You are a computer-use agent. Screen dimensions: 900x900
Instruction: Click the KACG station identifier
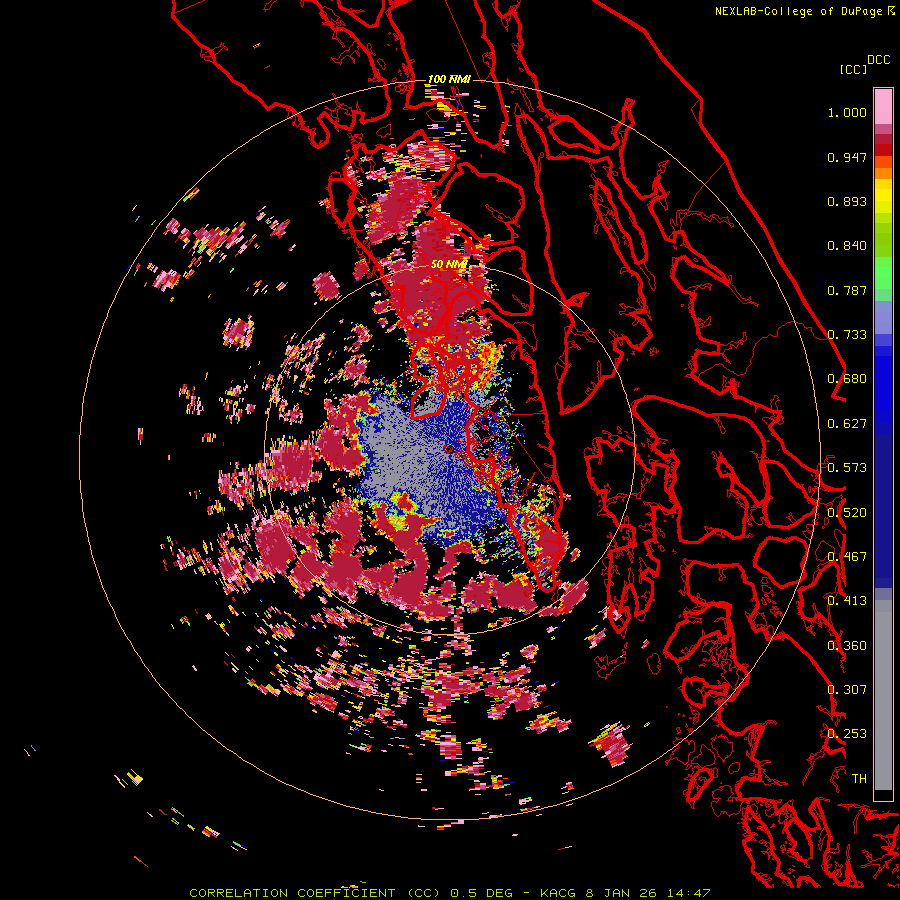[x=557, y=893]
